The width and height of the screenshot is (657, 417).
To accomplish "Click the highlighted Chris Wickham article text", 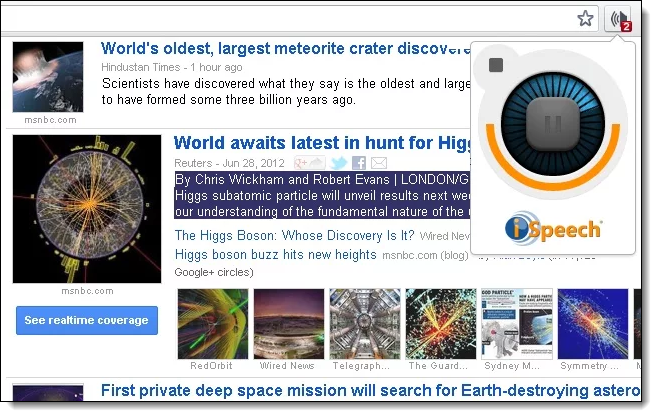I will click(322, 195).
